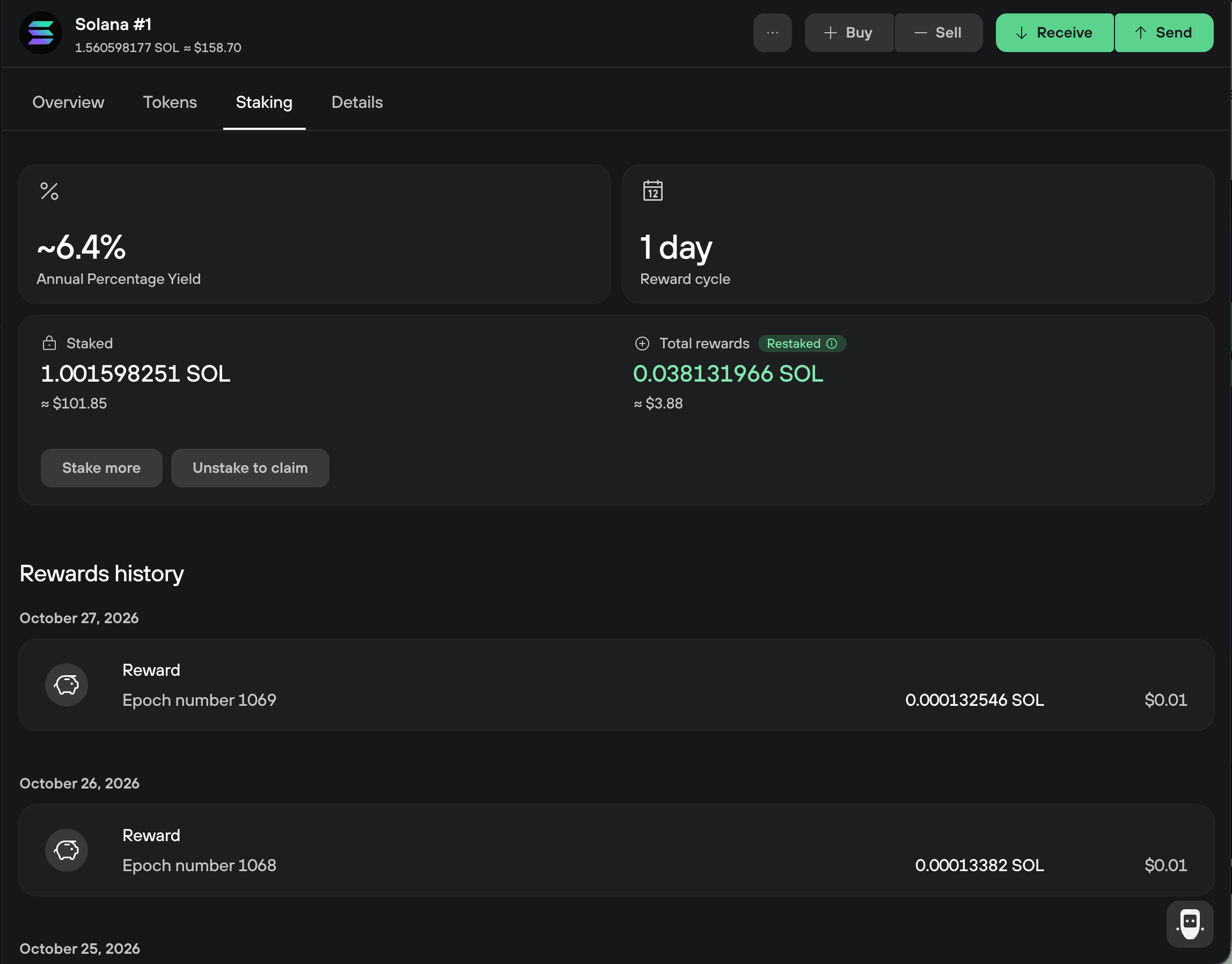The image size is (1232, 964).
Task: Click the Buy button
Action: pos(849,33)
